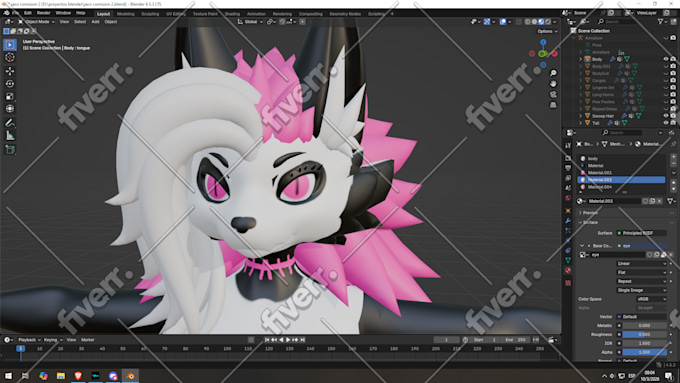Expand the Swoop Hair object tree
Viewport: 680px width, 383px height.
pos(581,116)
